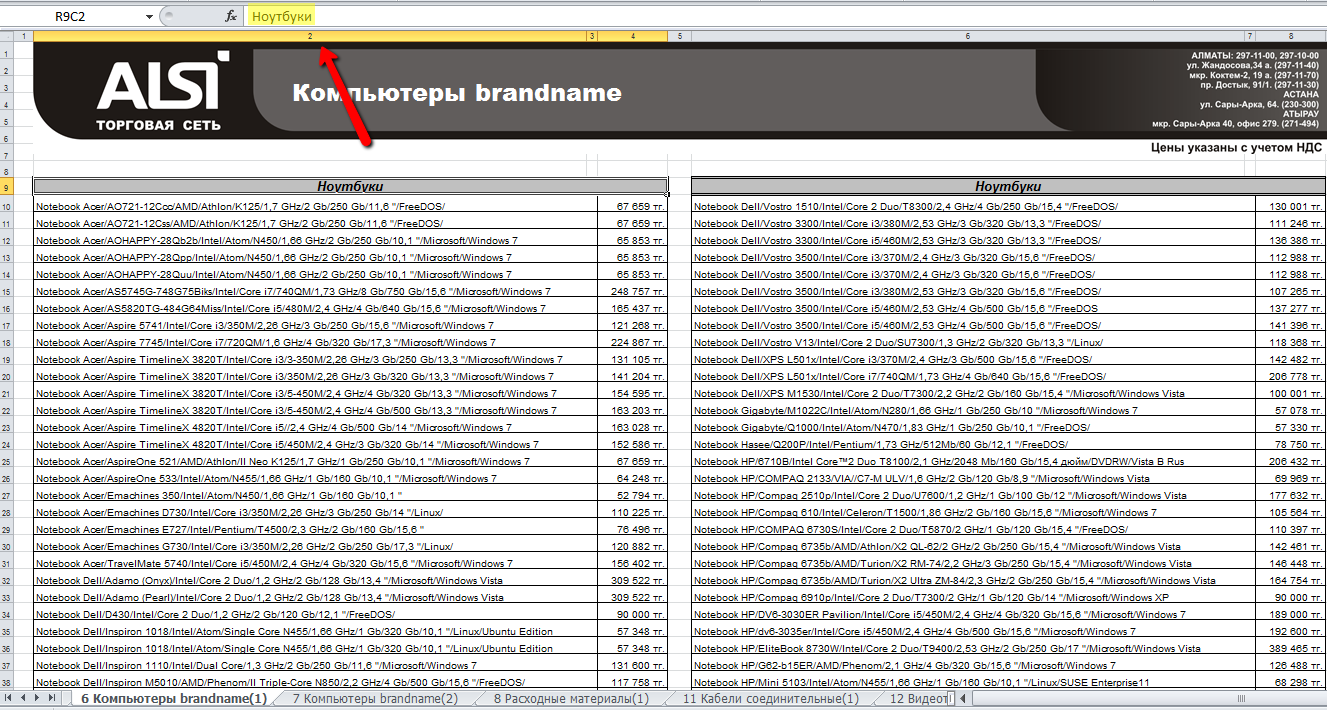Open Notebook Dell/XPS M1530 link

[940, 393]
